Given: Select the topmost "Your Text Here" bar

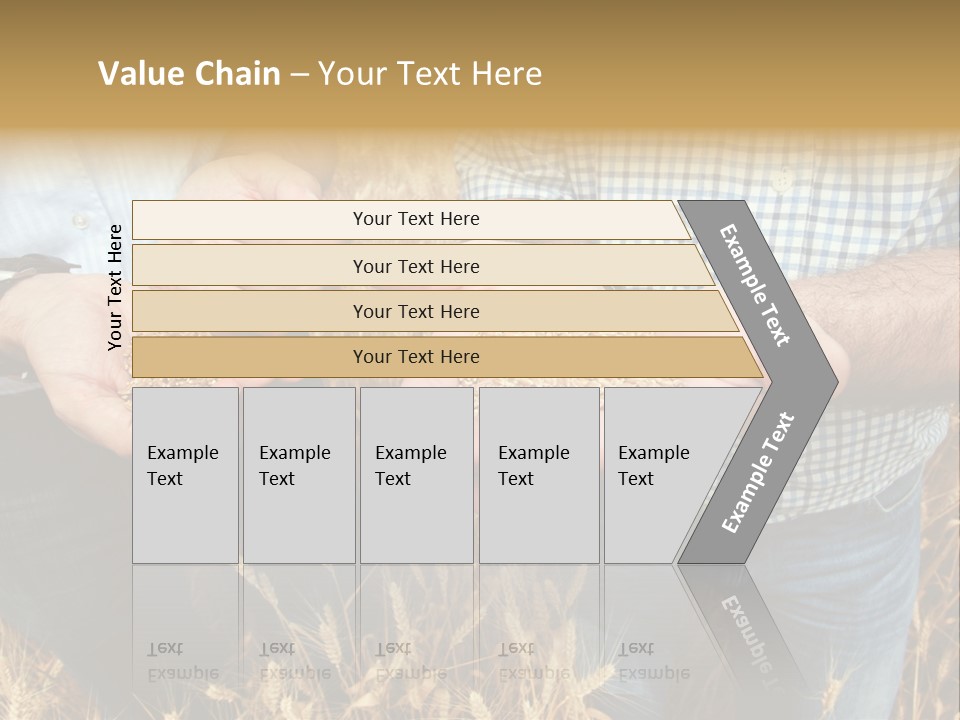Looking at the screenshot, I should click(x=416, y=219).
